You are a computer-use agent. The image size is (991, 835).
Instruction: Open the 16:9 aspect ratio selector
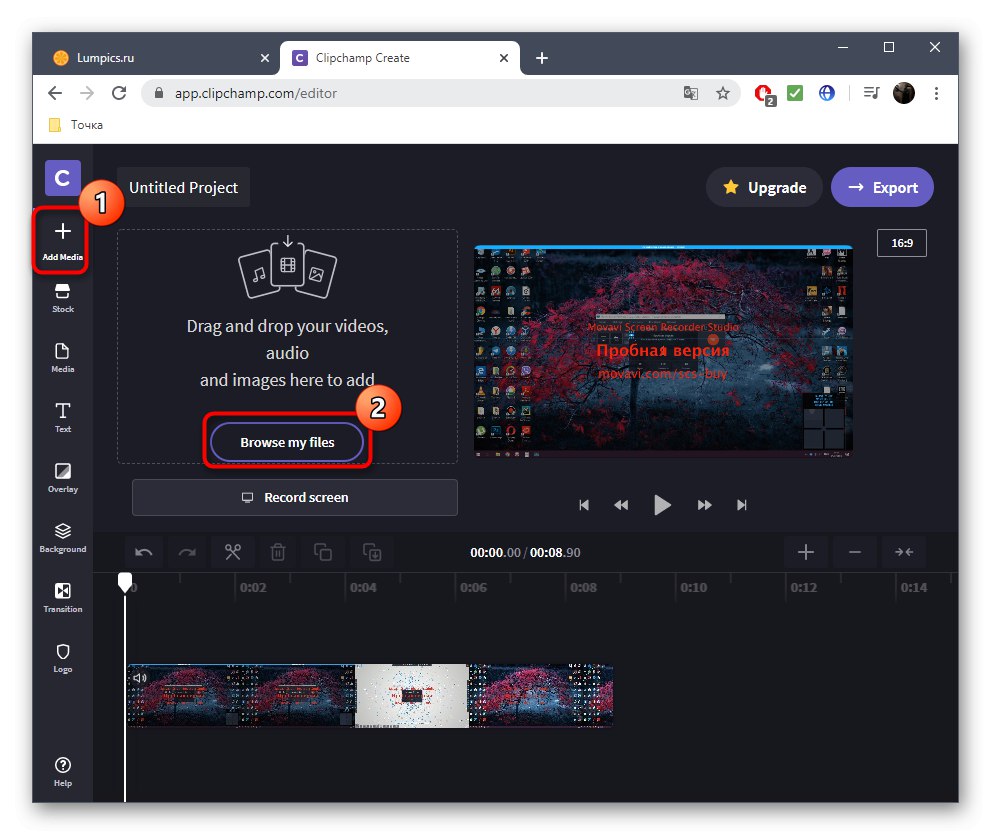click(x=901, y=242)
